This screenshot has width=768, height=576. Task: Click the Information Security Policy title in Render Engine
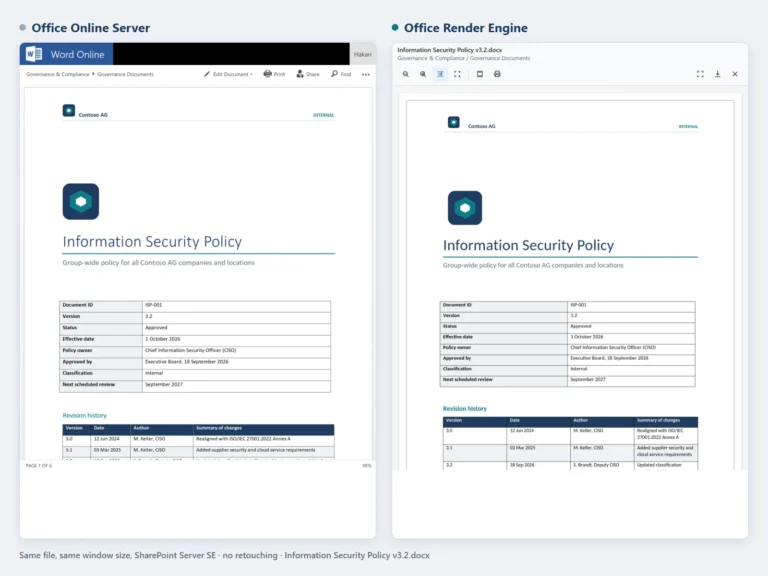pos(528,245)
